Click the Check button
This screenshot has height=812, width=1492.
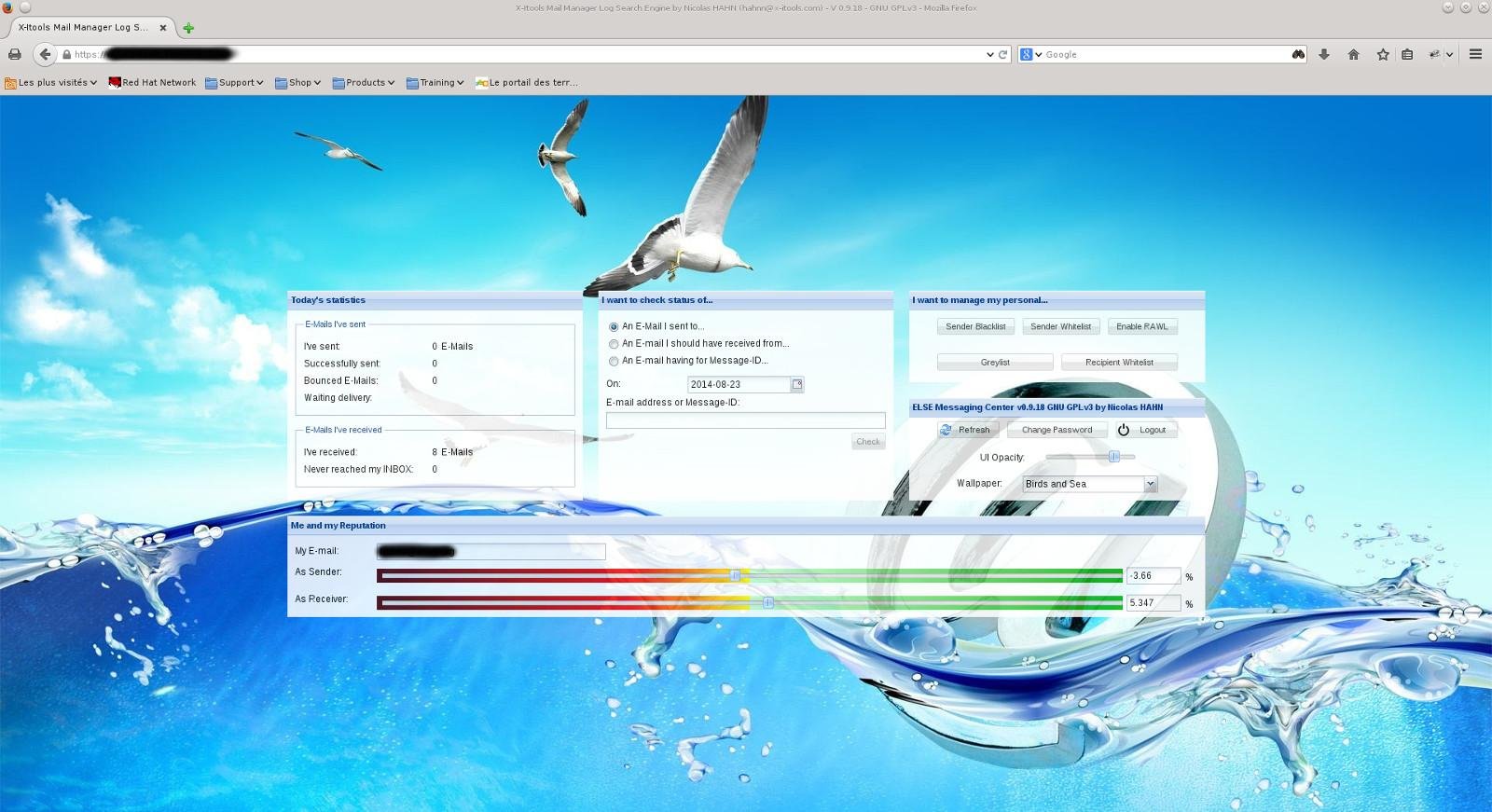pos(868,442)
